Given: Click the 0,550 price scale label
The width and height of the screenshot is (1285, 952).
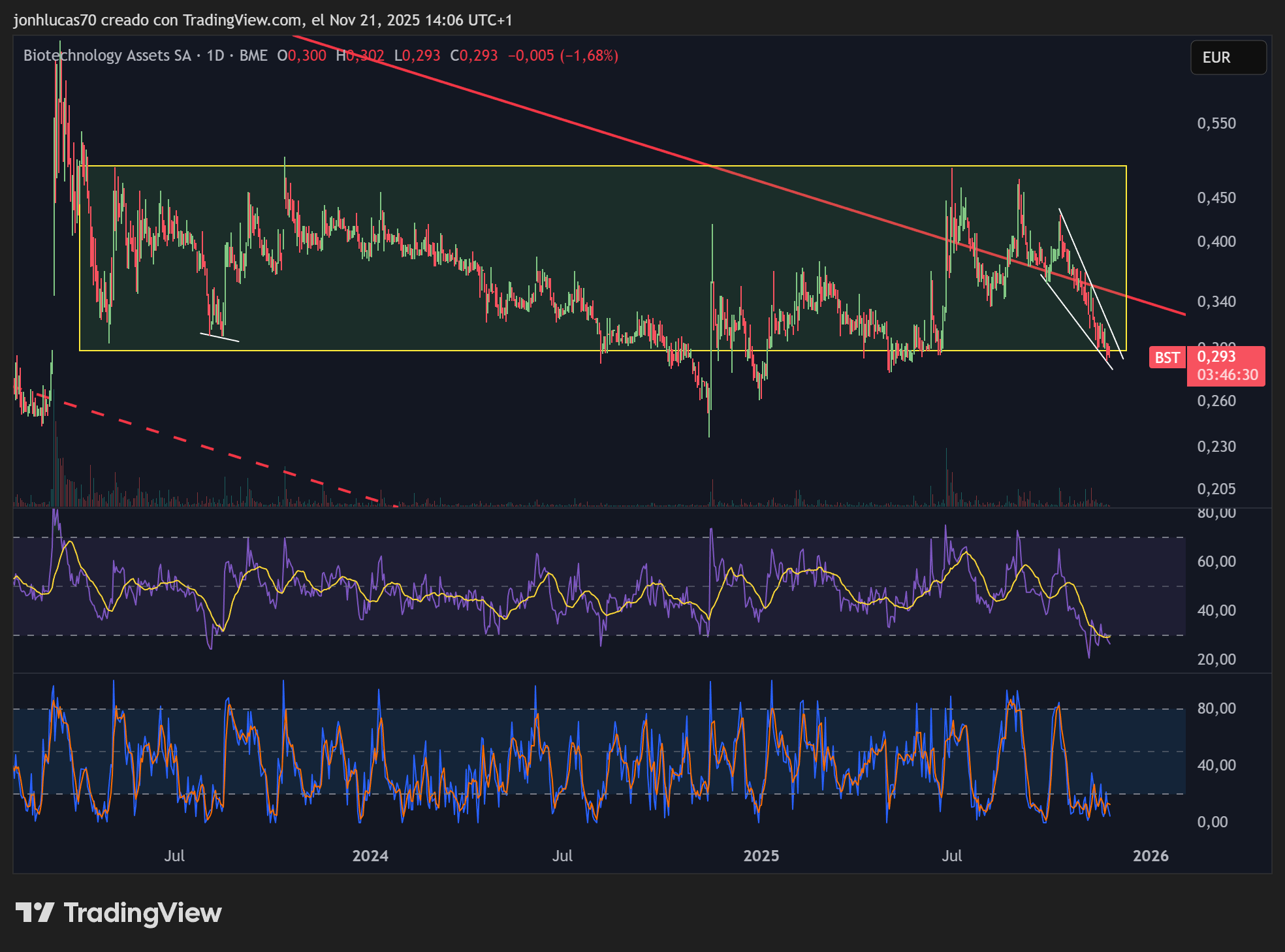Looking at the screenshot, I should pyautogui.click(x=1216, y=123).
